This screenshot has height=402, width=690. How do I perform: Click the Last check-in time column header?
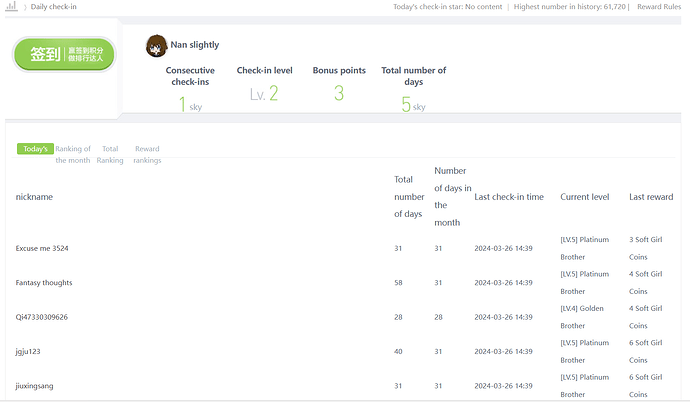(509, 197)
